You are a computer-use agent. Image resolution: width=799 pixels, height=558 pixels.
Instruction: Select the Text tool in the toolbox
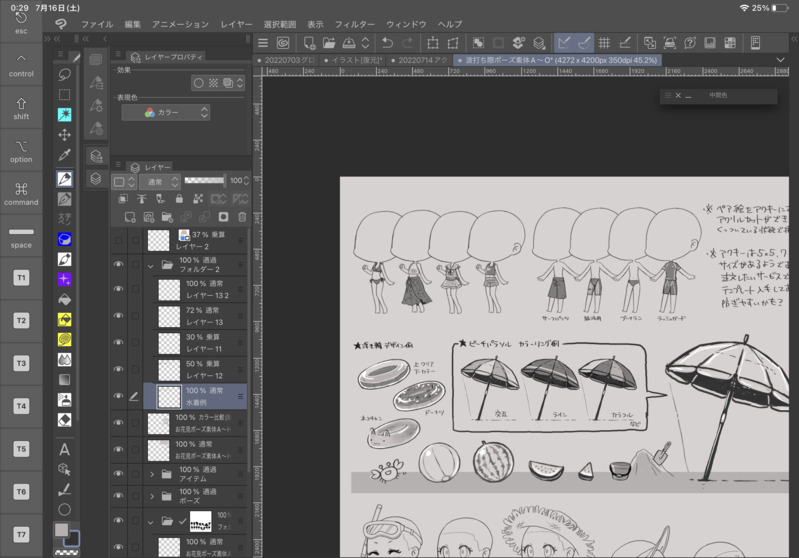[x=64, y=449]
